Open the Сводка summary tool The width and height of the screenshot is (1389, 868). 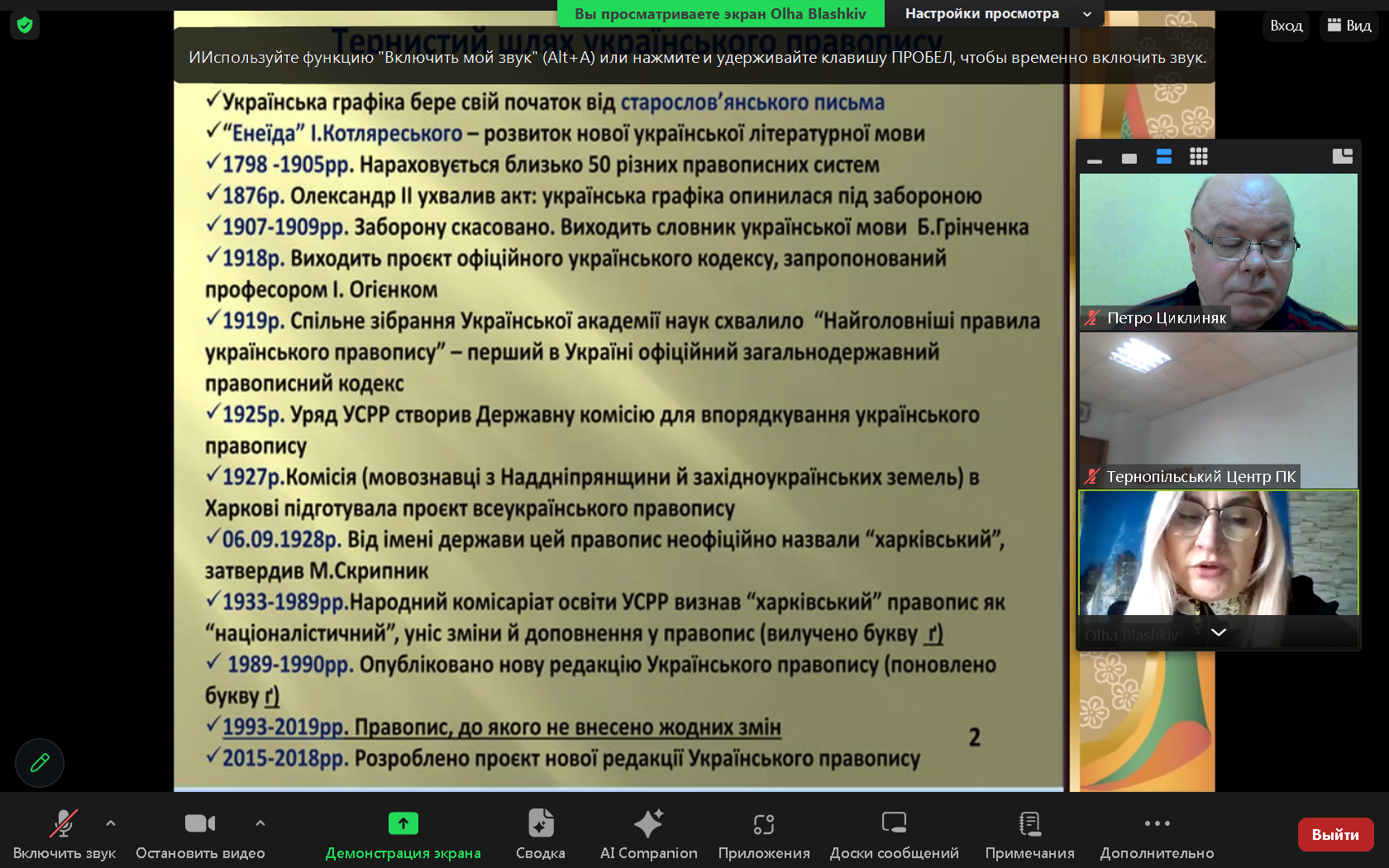pos(541,834)
